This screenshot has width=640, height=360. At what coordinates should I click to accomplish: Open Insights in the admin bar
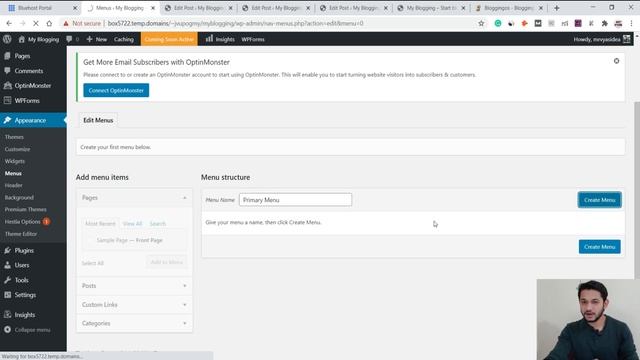[220, 39]
